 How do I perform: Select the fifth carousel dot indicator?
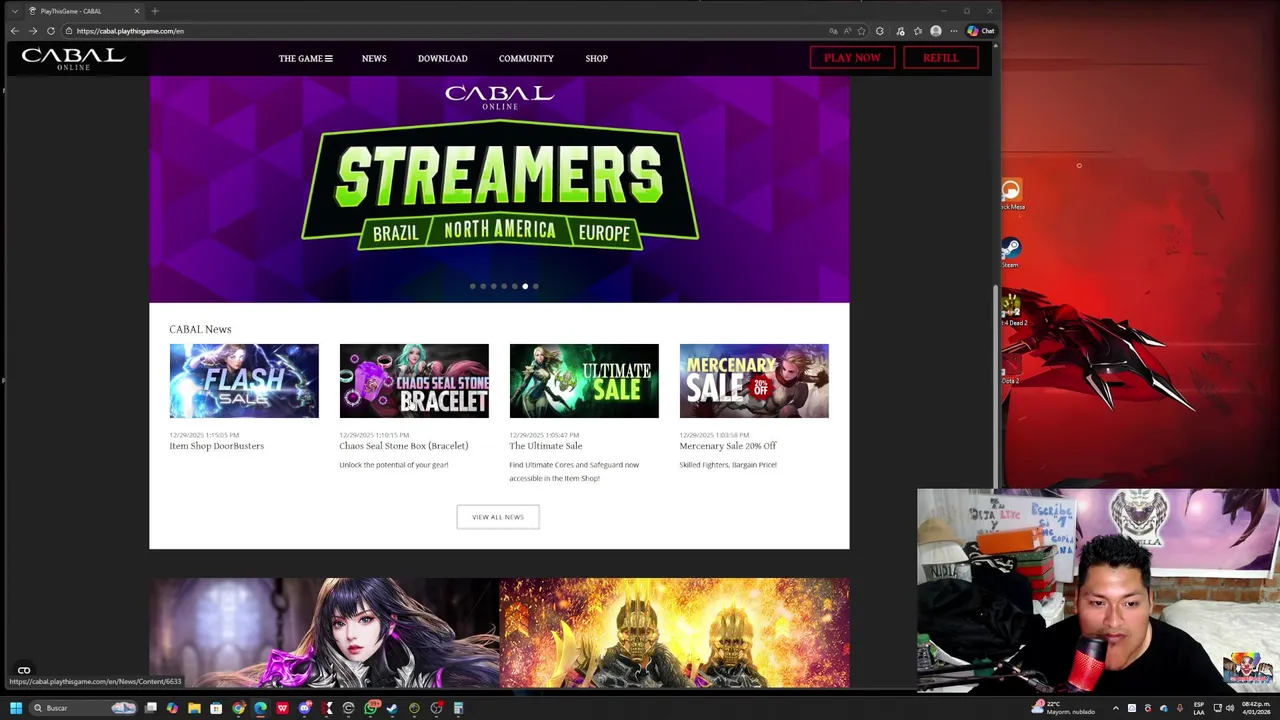(x=514, y=286)
